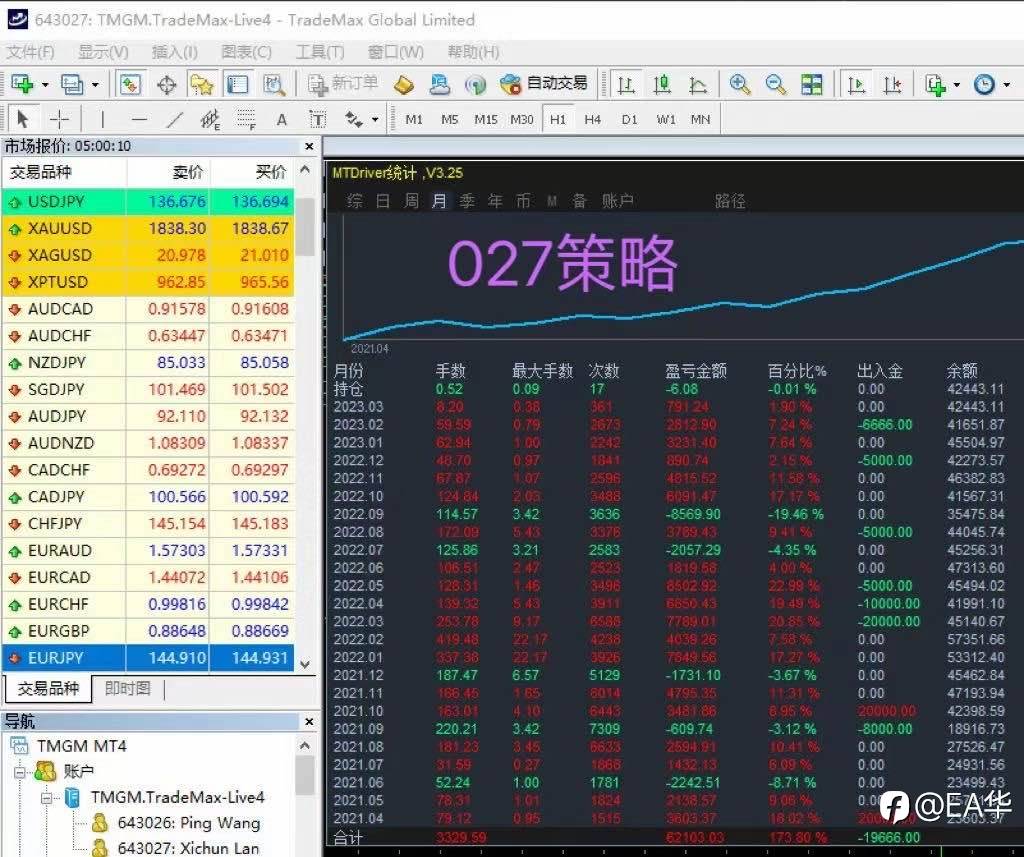1024x857 pixels.
Task: Select the trendline drawing tool
Action: click(174, 120)
